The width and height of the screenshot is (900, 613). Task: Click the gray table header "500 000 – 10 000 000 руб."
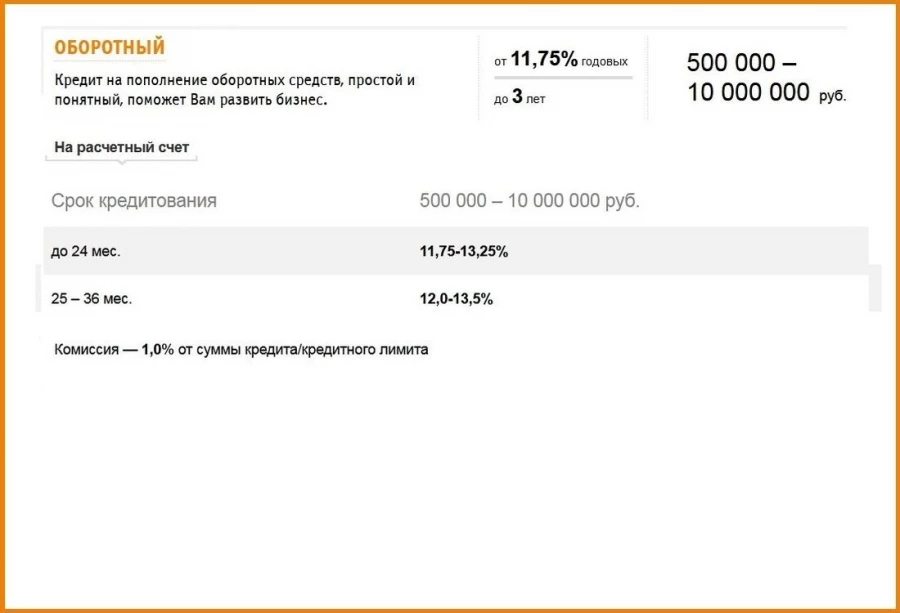pyautogui.click(x=529, y=201)
